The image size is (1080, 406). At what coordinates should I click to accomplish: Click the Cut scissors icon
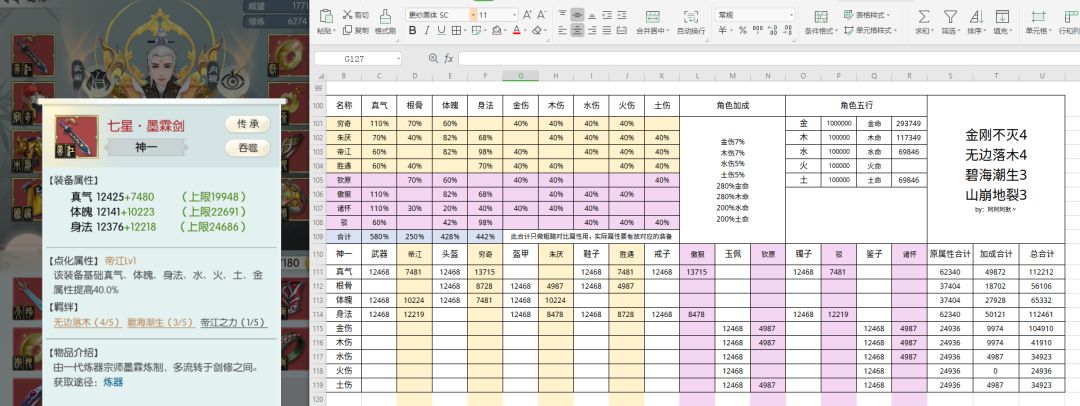(x=348, y=14)
